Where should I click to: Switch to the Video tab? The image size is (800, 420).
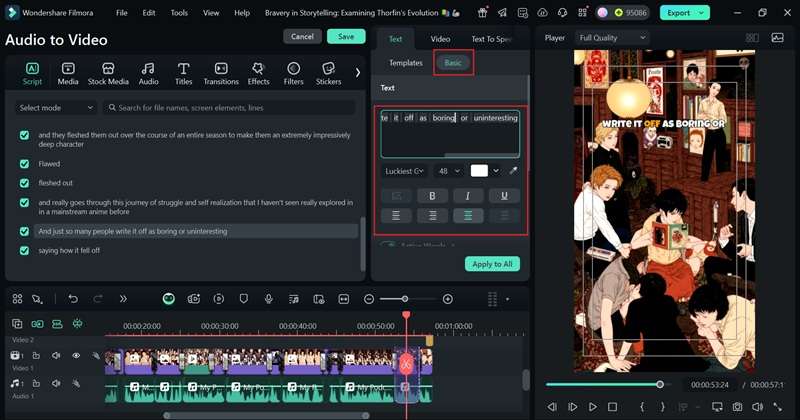[440, 39]
